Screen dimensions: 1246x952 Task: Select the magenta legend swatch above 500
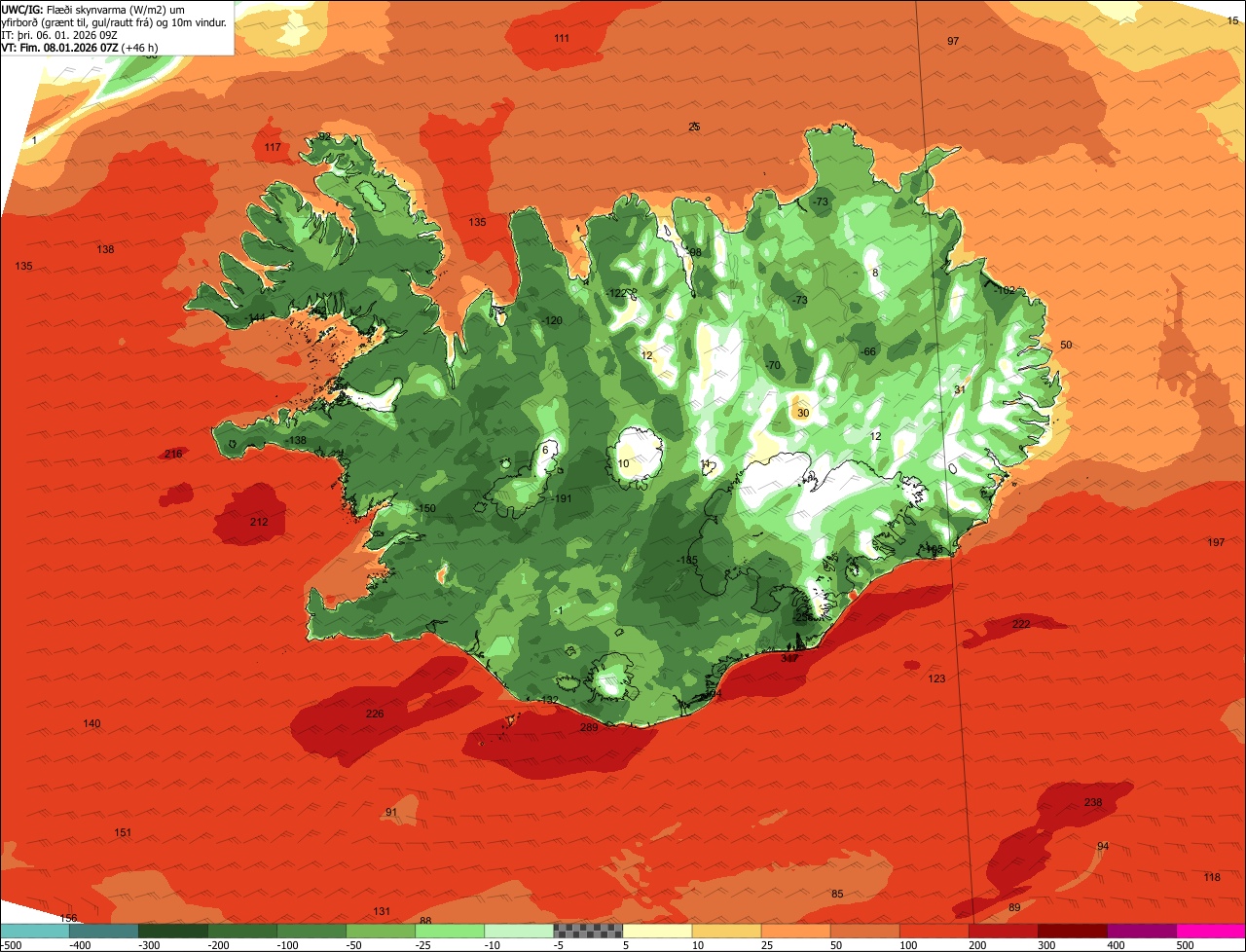point(1211,930)
